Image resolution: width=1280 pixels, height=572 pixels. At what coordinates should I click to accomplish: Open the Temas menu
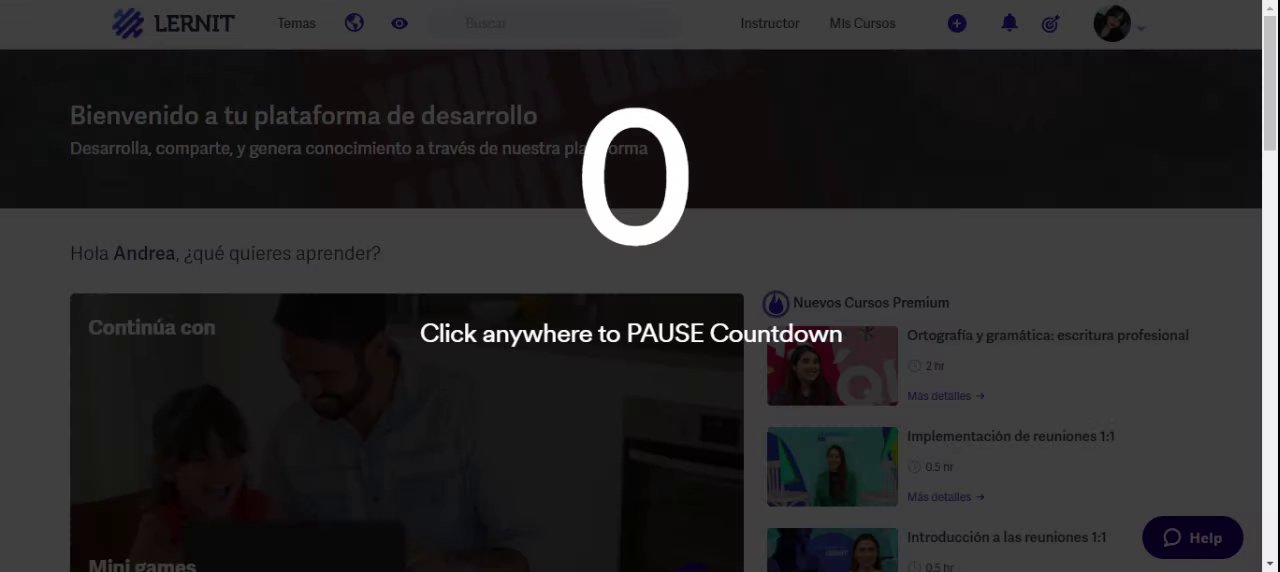click(x=296, y=23)
